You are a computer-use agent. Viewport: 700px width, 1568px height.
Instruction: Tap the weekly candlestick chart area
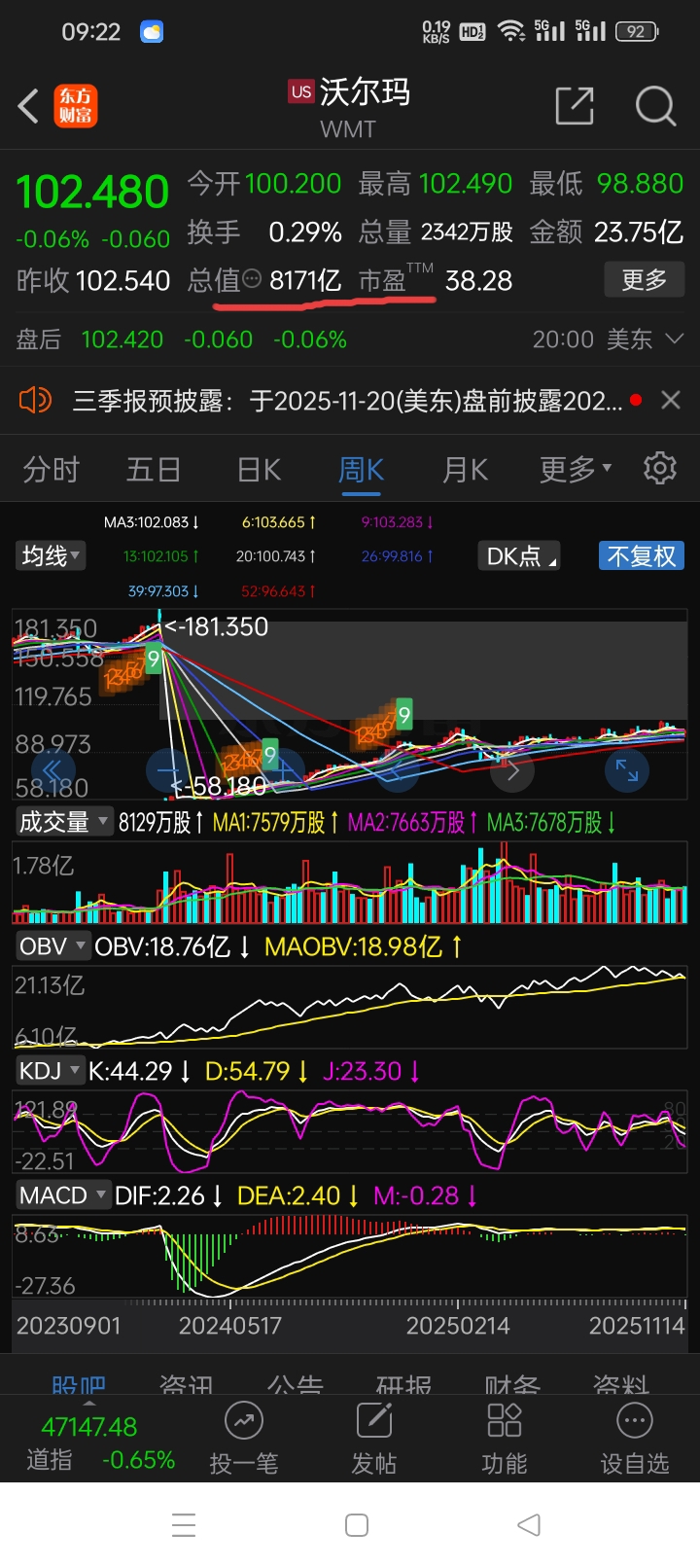(x=350, y=703)
